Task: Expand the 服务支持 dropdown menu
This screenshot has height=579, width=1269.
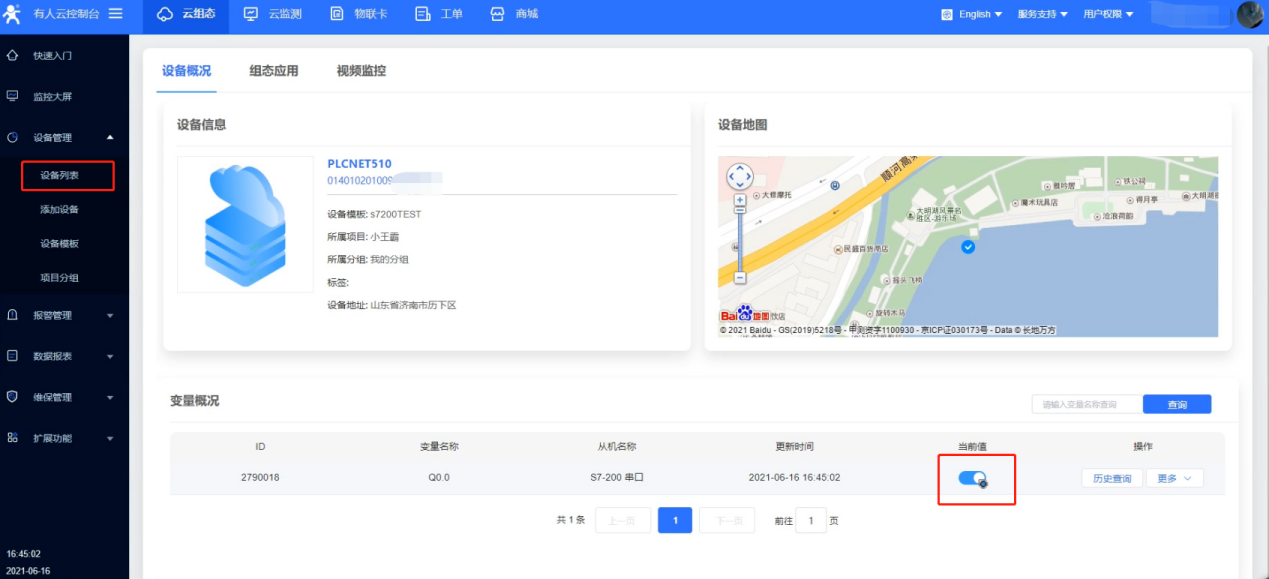Action: click(x=1042, y=14)
